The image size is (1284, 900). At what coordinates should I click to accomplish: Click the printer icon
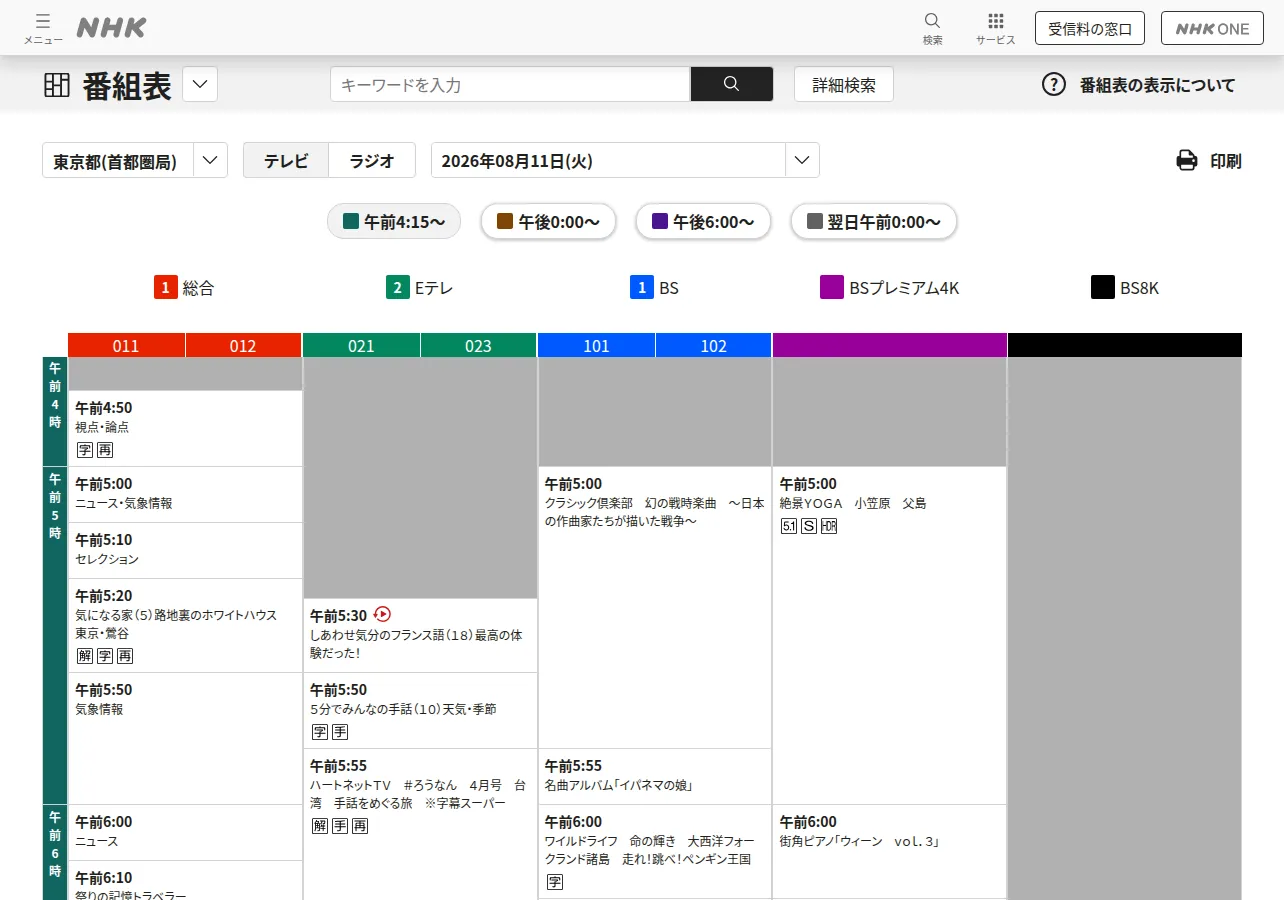pos(1187,160)
